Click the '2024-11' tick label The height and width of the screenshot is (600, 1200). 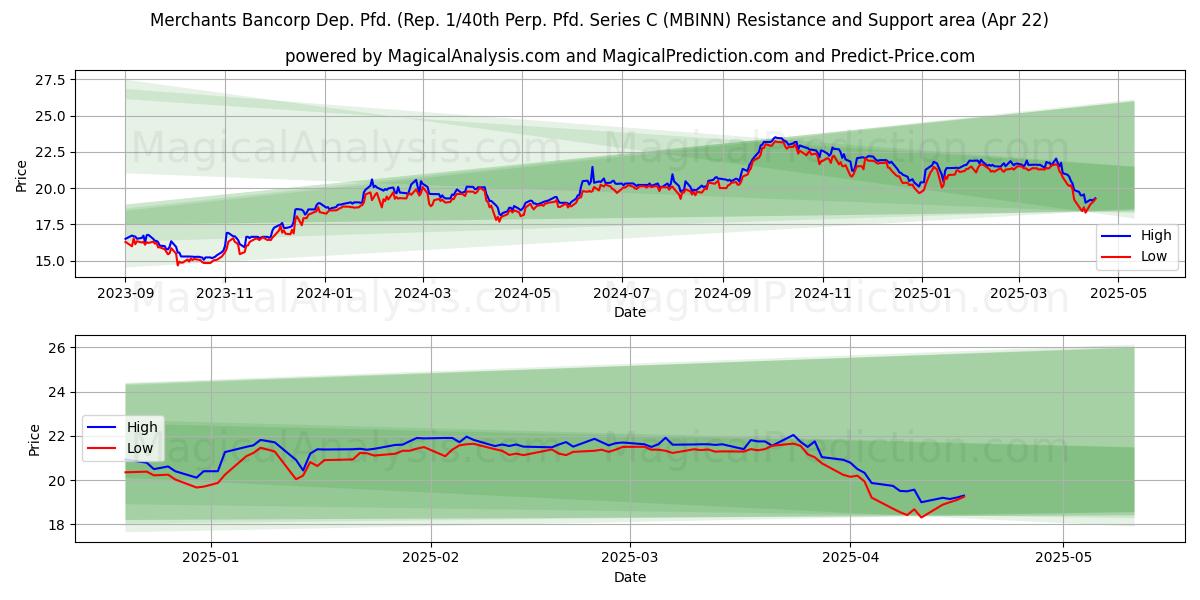[x=823, y=294]
